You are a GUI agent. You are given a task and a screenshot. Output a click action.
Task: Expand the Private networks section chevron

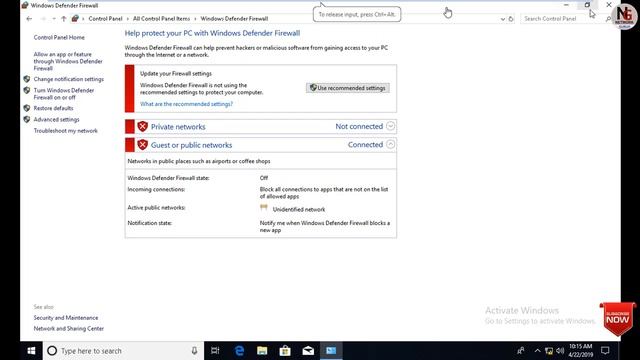pyautogui.click(x=390, y=126)
